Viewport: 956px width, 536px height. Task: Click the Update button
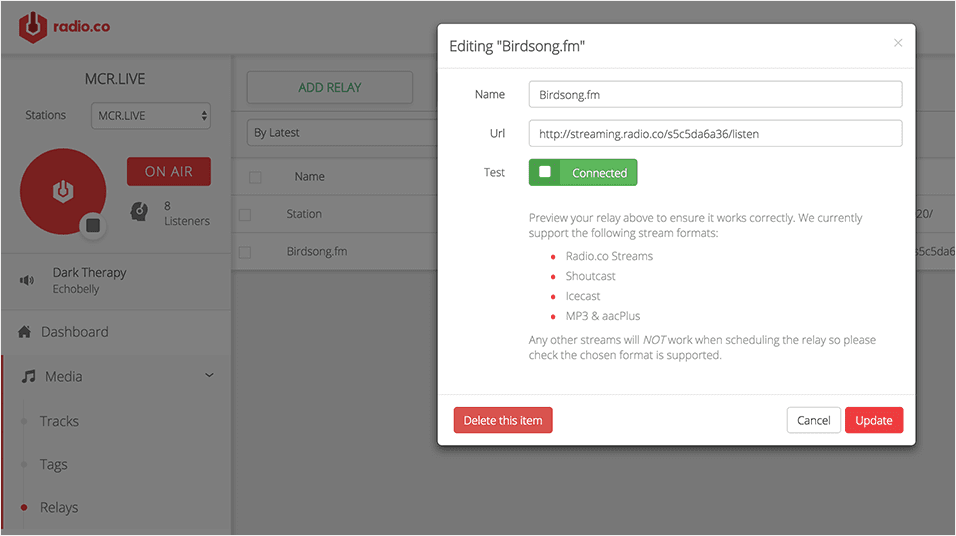(873, 420)
